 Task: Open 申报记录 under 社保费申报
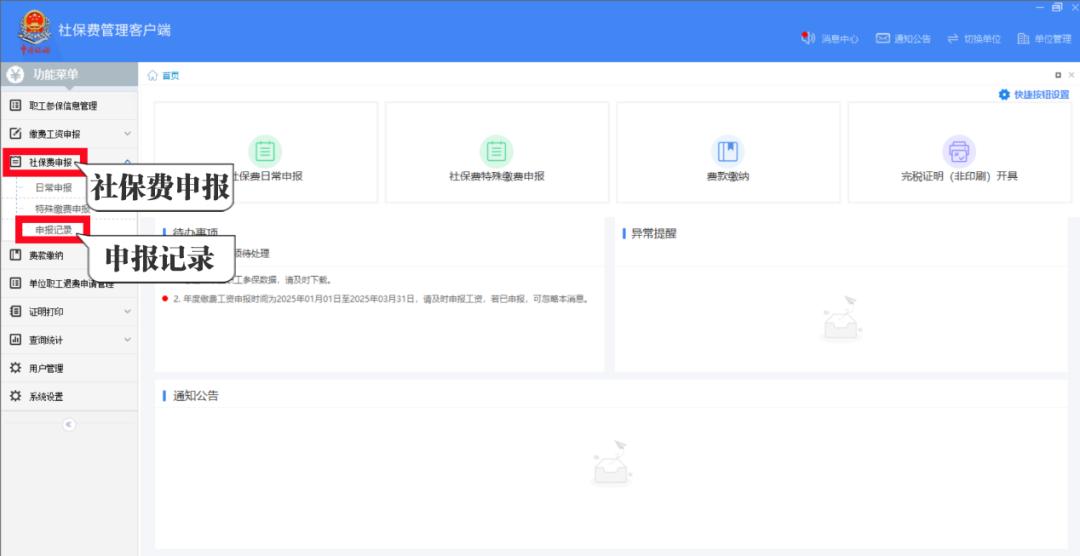pyautogui.click(x=54, y=230)
